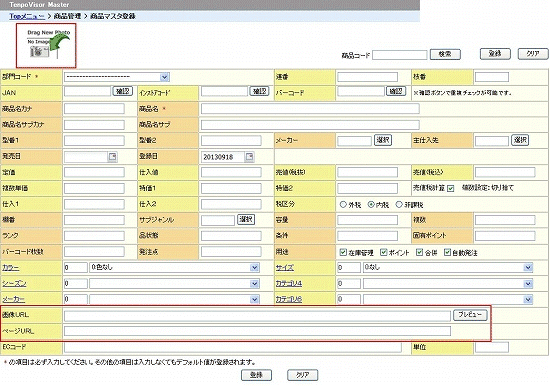This screenshot has height=386, width=550.
Task: Expand the シーズン dropdown list
Action: 174,284
